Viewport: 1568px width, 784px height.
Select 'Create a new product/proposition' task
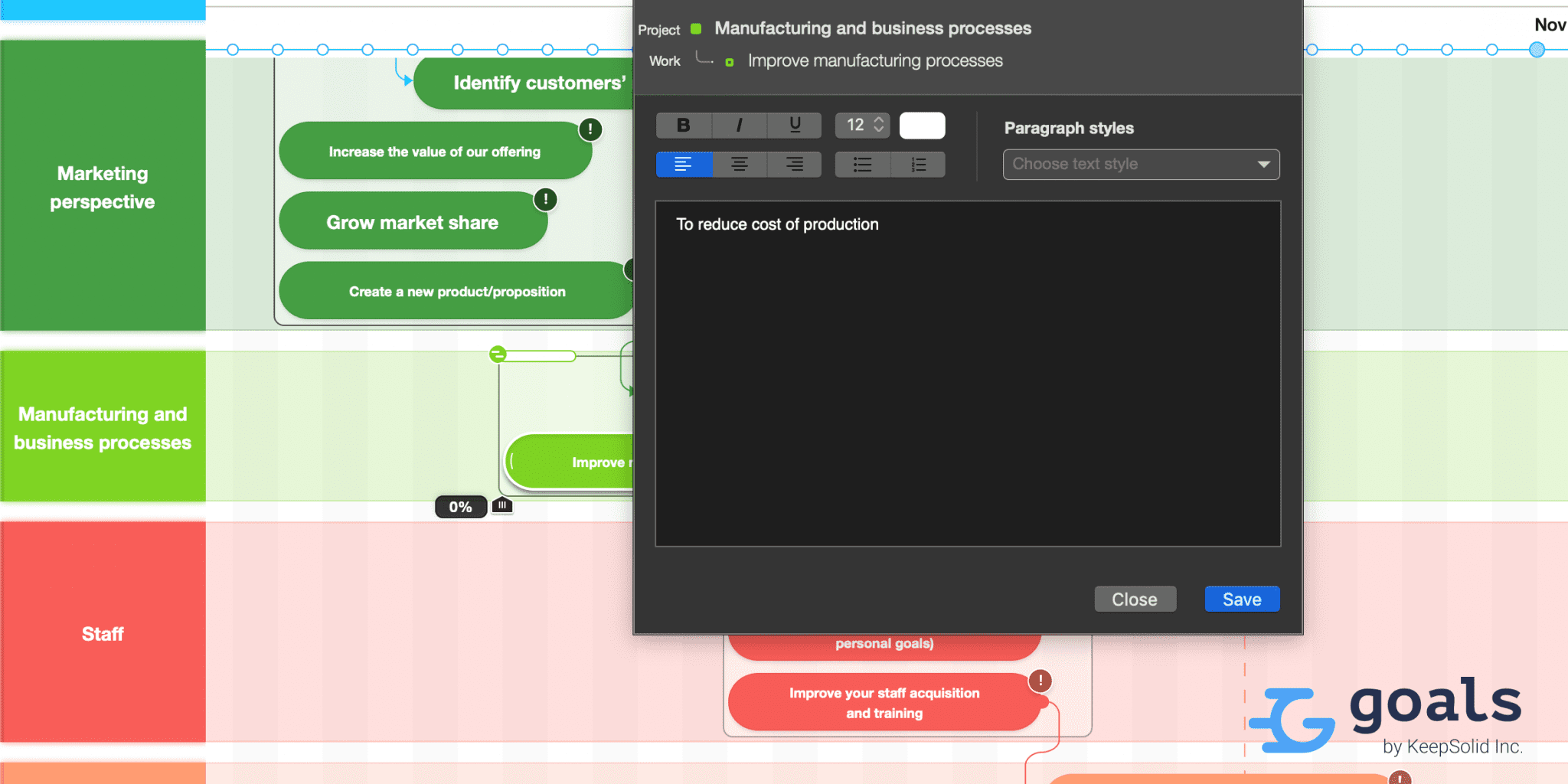[457, 291]
